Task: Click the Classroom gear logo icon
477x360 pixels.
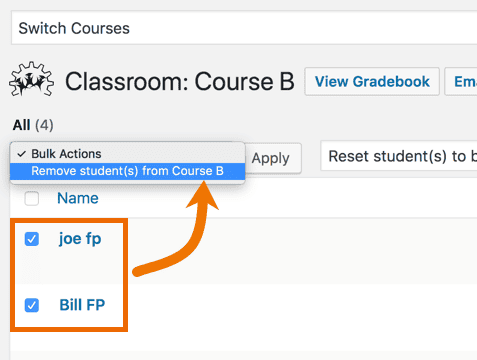Action: 31,79
